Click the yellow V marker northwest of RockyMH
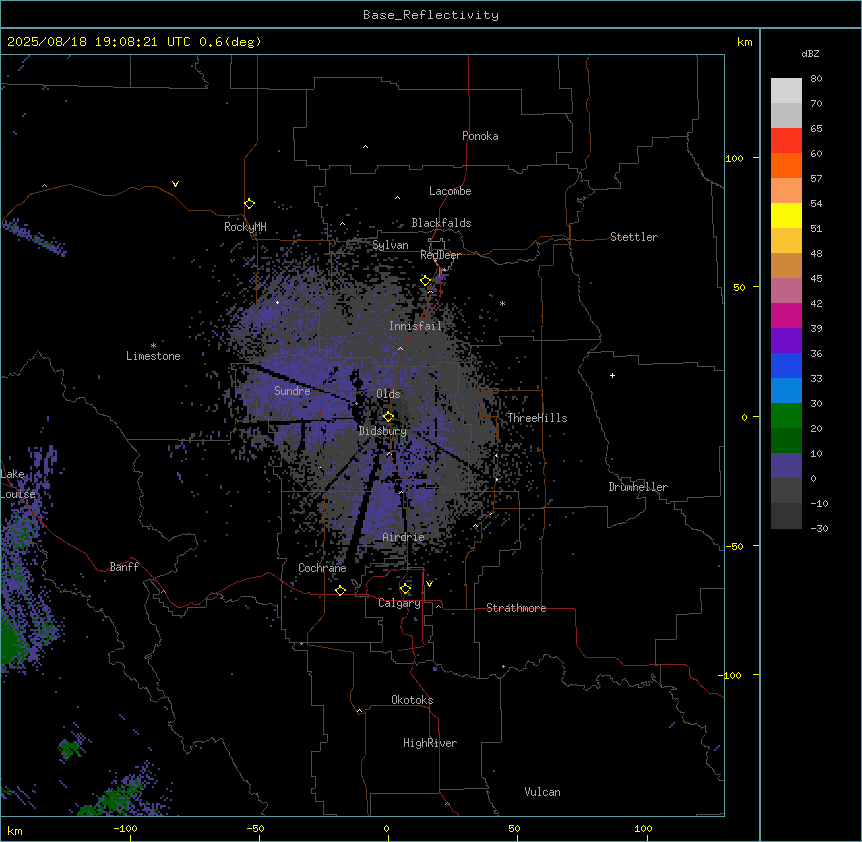 coord(175,184)
